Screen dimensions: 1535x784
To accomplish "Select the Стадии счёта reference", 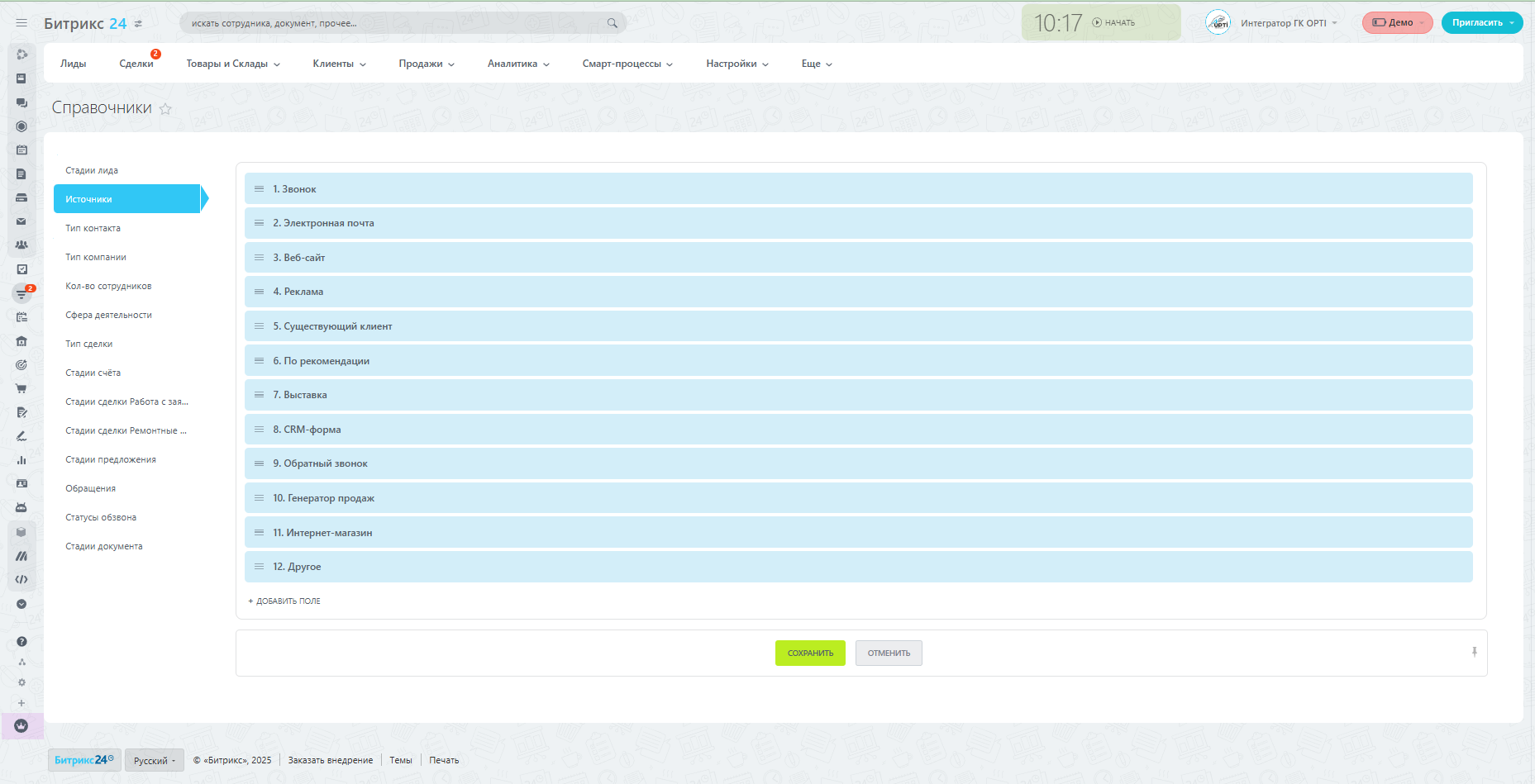I will pyautogui.click(x=93, y=373).
